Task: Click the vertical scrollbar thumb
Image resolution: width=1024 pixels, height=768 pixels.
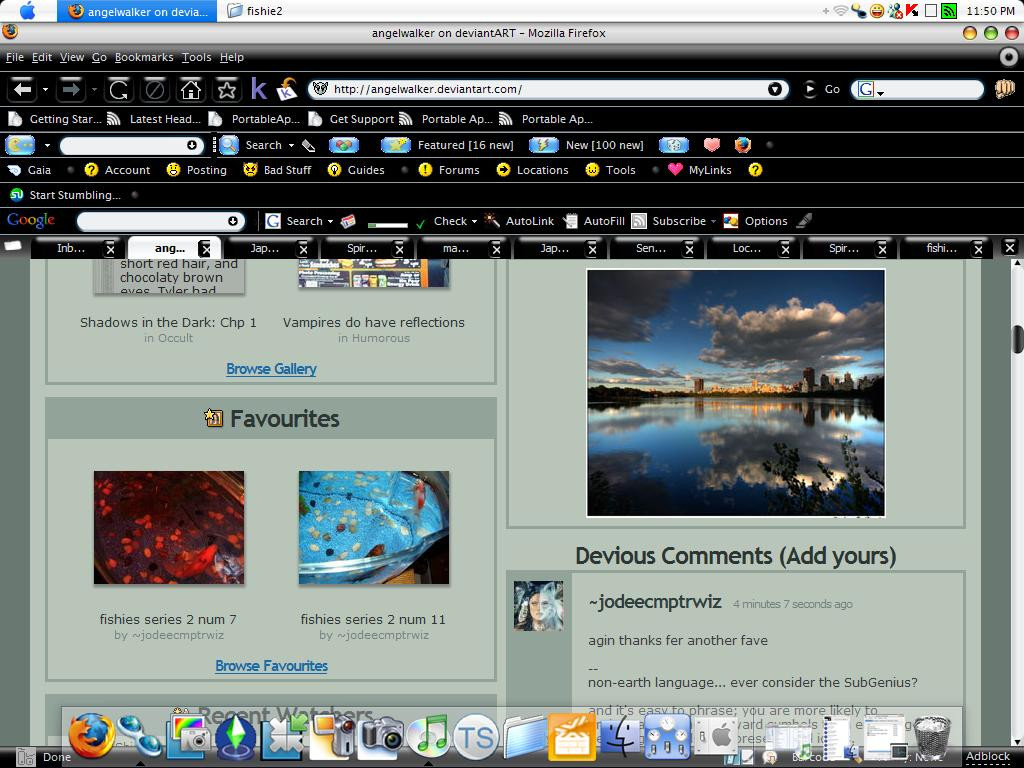Action: (1017, 338)
